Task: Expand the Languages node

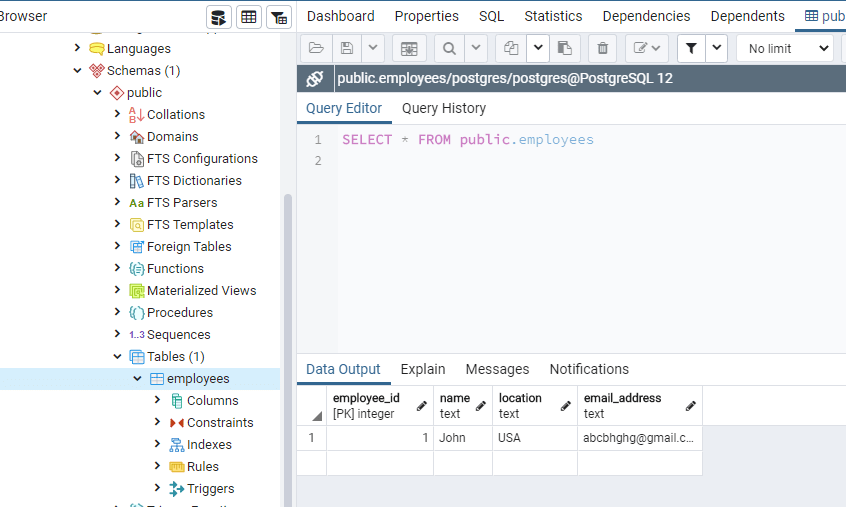Action: 77,48
